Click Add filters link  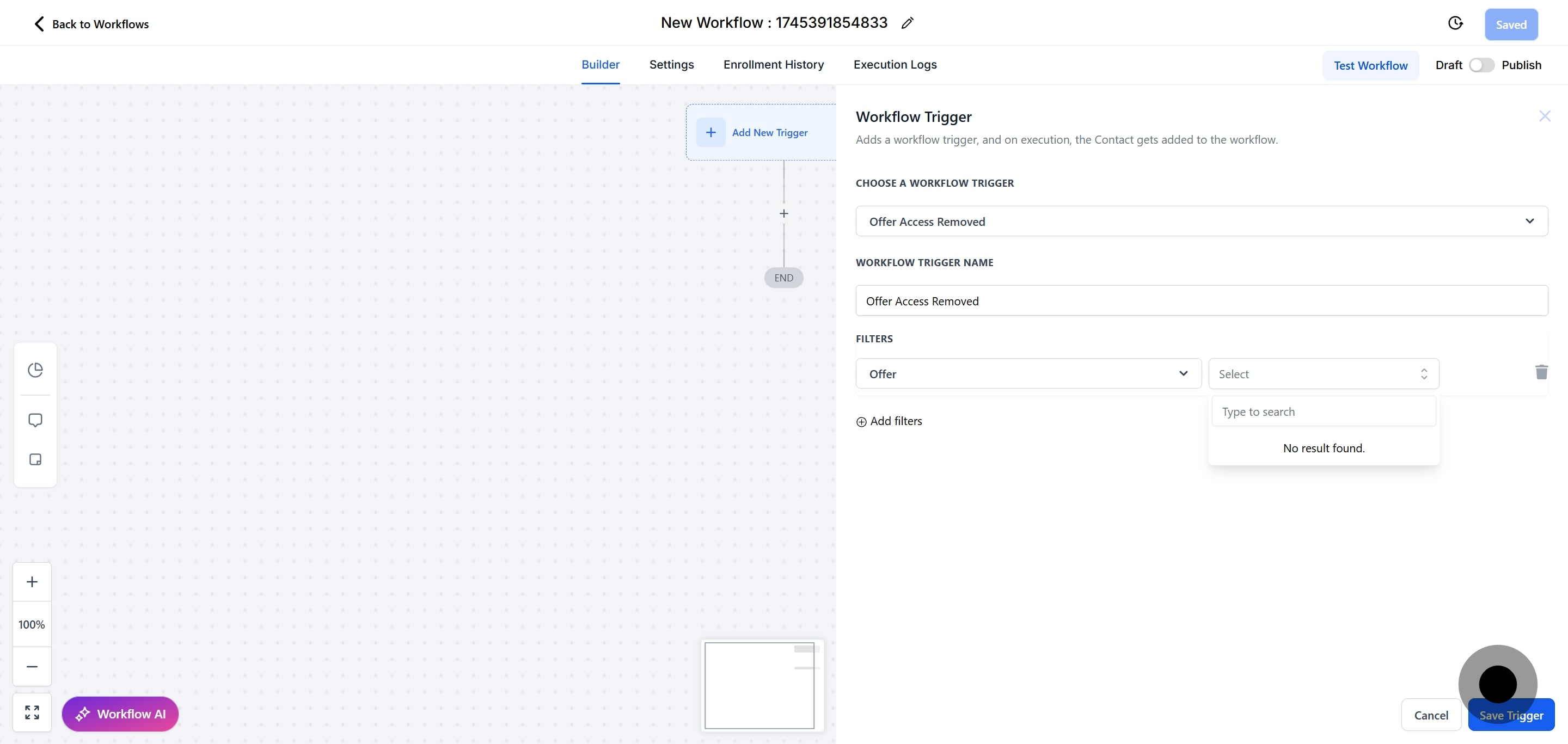click(x=889, y=421)
